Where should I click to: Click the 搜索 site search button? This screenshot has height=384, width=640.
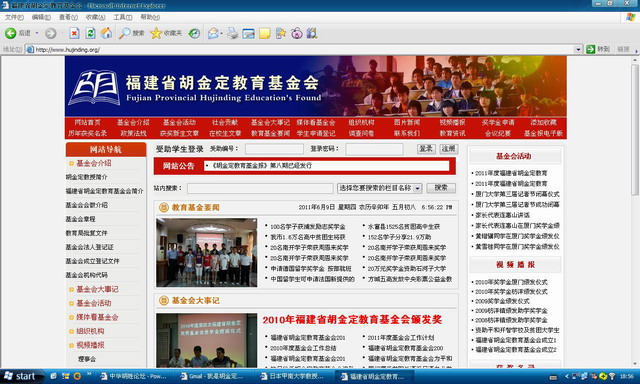441,188
